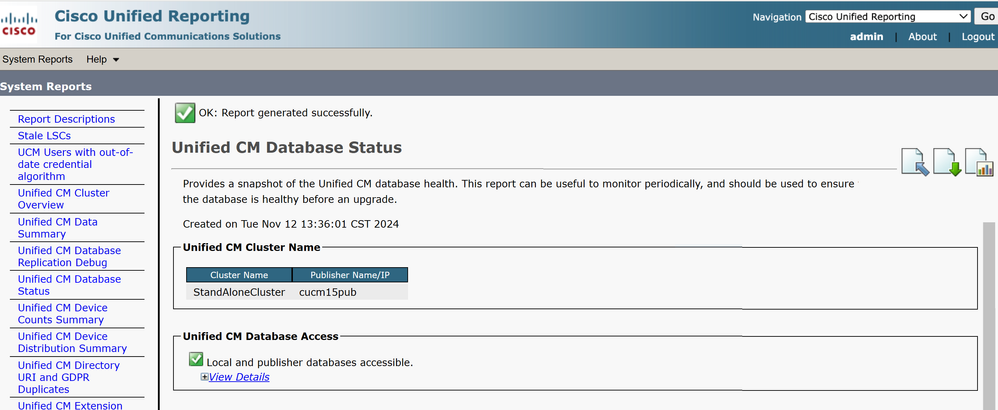
Task: Click the System Reports panel header
Action: (x=46, y=87)
